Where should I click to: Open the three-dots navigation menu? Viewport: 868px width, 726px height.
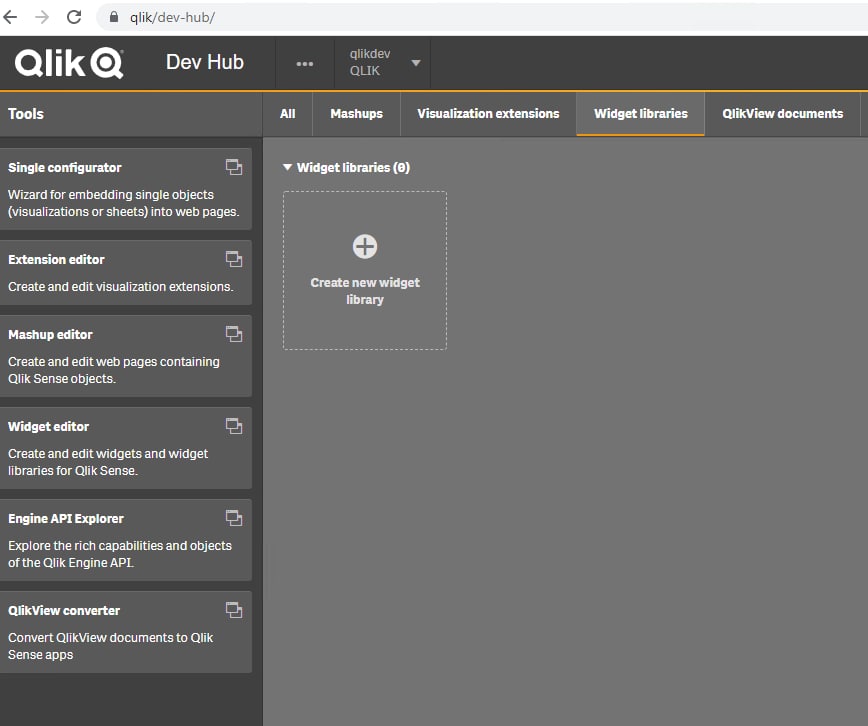point(304,64)
